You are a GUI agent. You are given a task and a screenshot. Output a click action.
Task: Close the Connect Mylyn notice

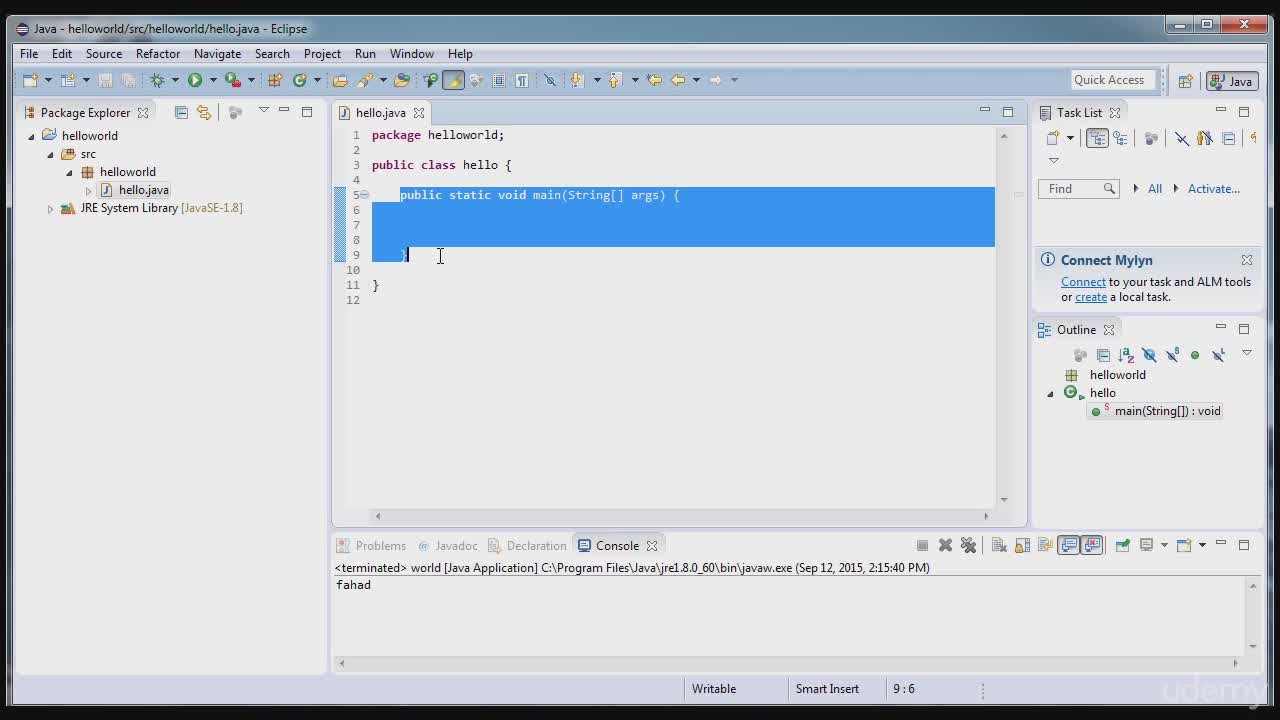[1247, 260]
